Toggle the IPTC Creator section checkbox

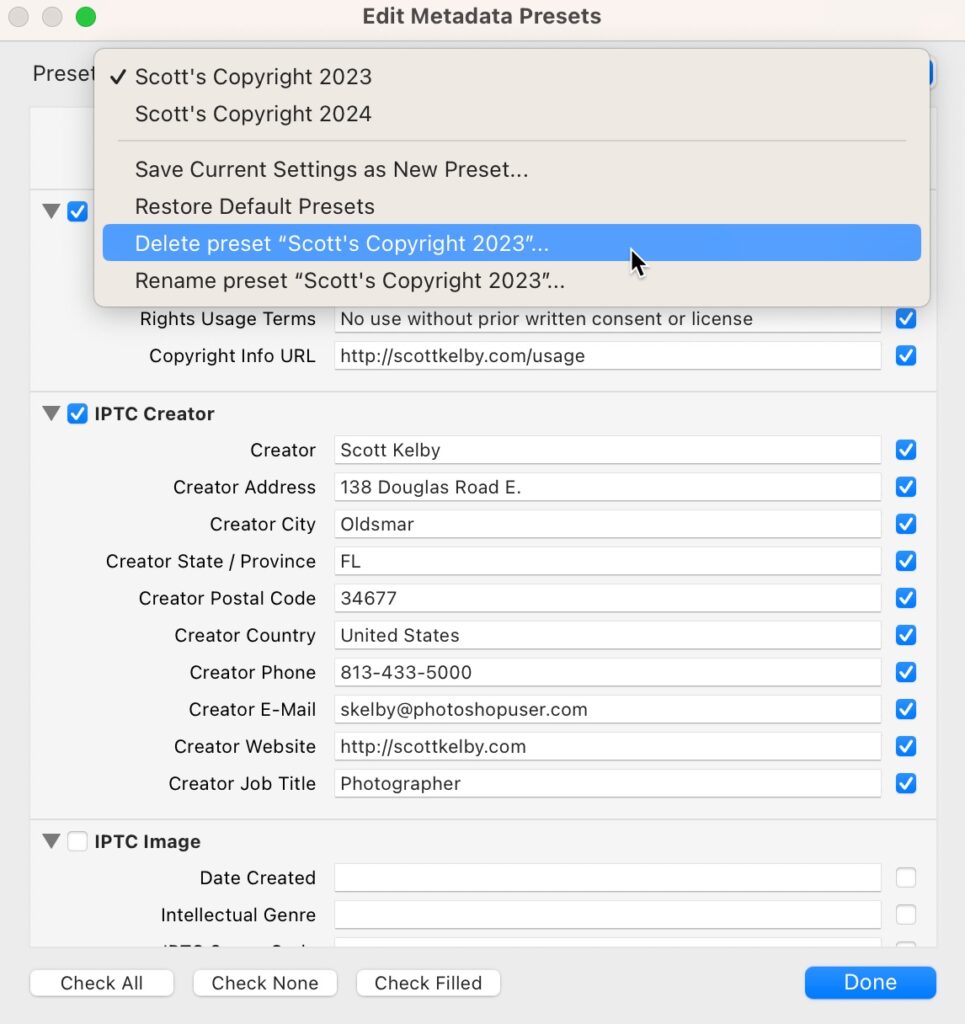77,413
